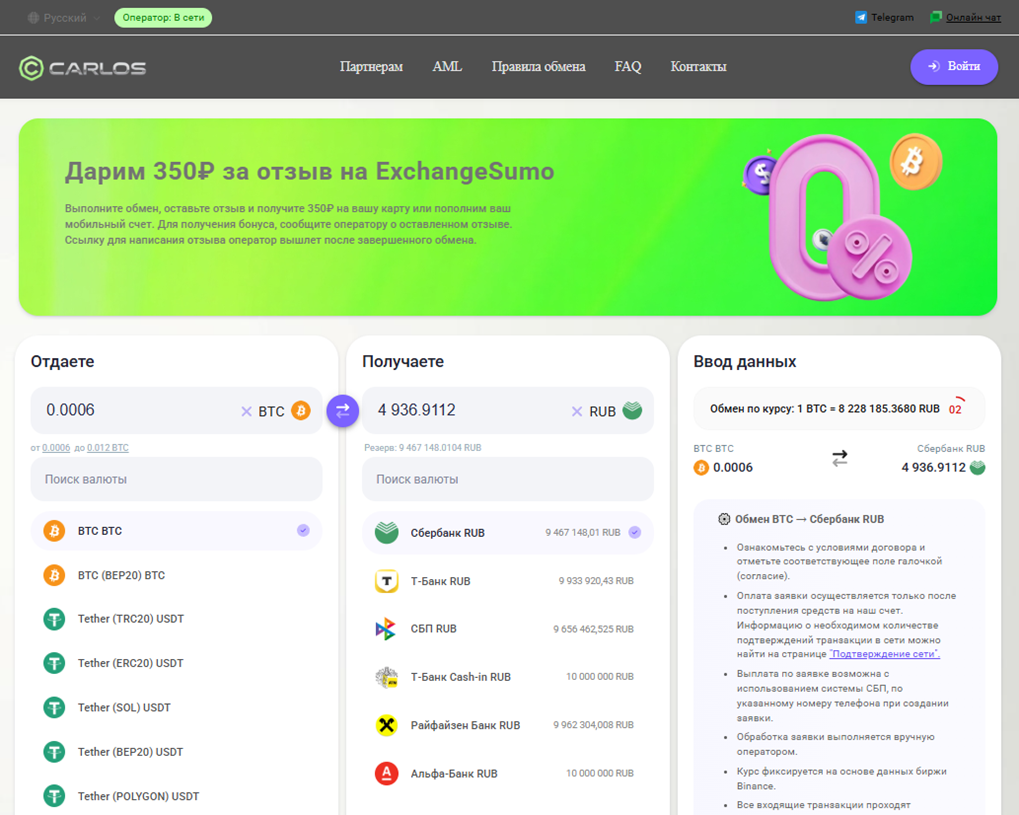
Task: Click the Tether (POLYGON) coin icon
Action: 54,796
